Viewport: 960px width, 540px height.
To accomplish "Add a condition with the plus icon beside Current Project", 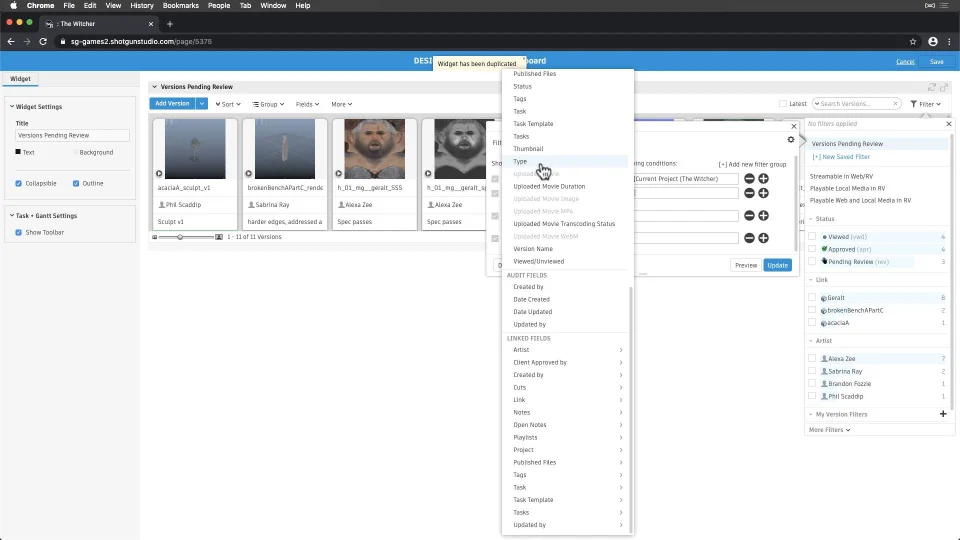I will point(763,179).
